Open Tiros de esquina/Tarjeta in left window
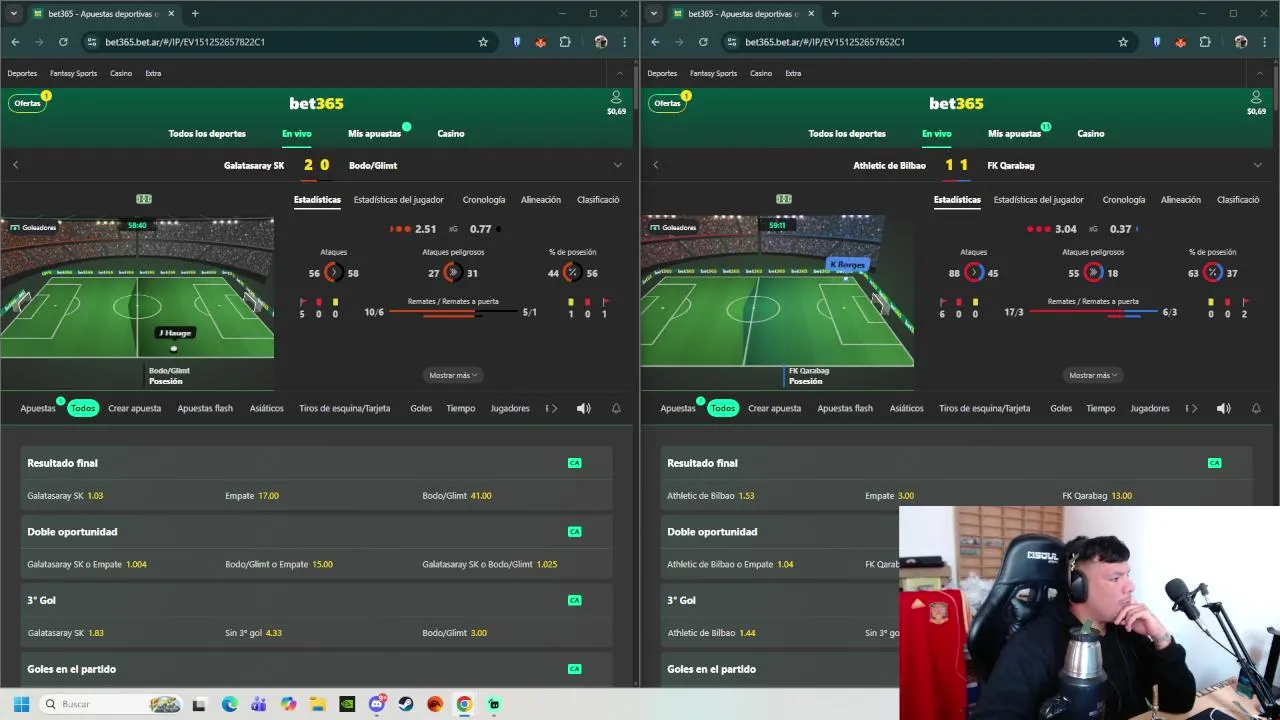 click(x=344, y=408)
